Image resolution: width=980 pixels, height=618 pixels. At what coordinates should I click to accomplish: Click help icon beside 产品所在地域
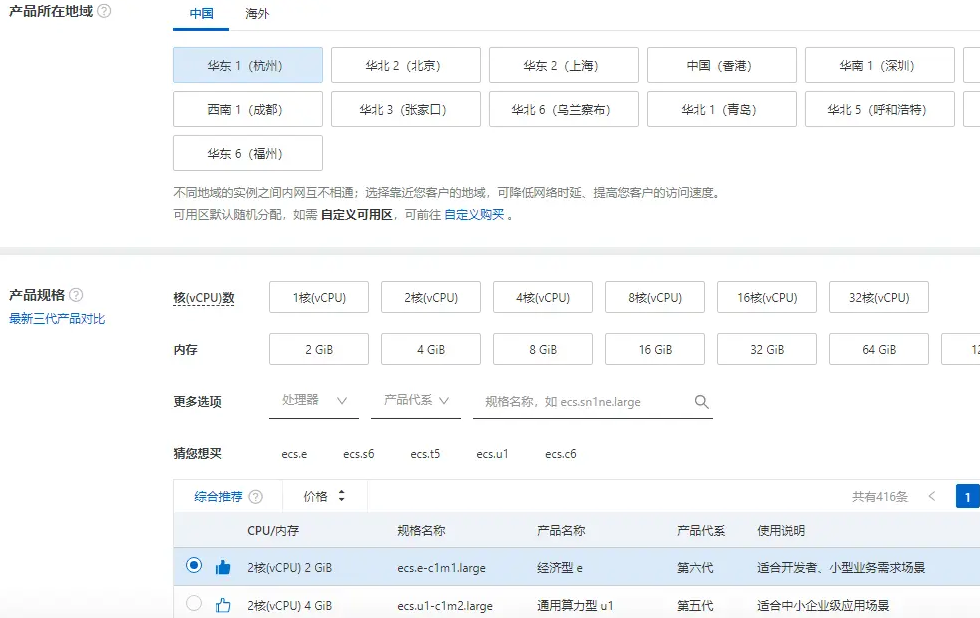coord(104,11)
